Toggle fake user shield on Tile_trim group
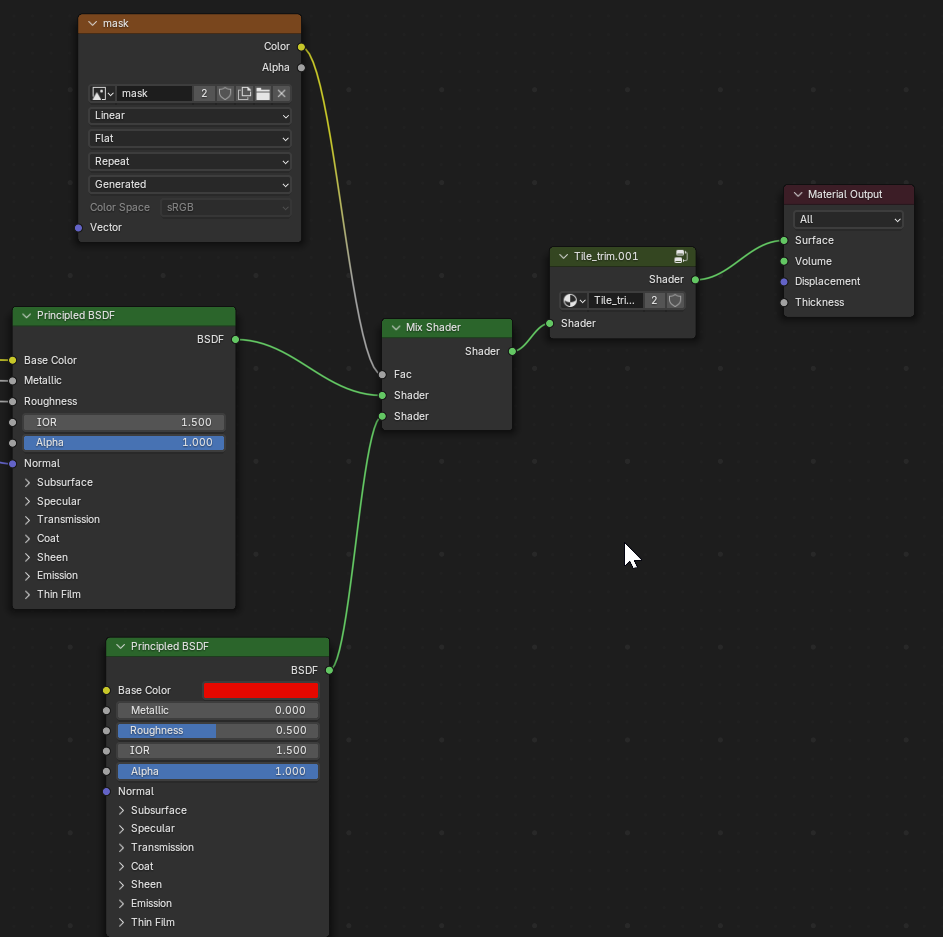The image size is (943, 937). coord(675,301)
